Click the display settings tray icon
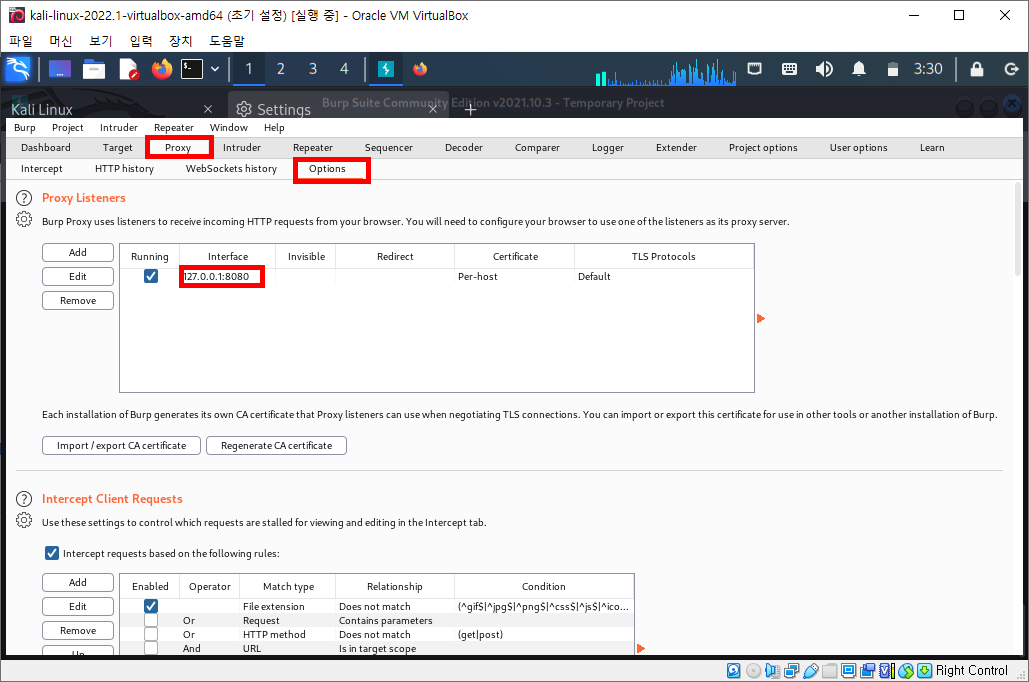 [x=755, y=68]
